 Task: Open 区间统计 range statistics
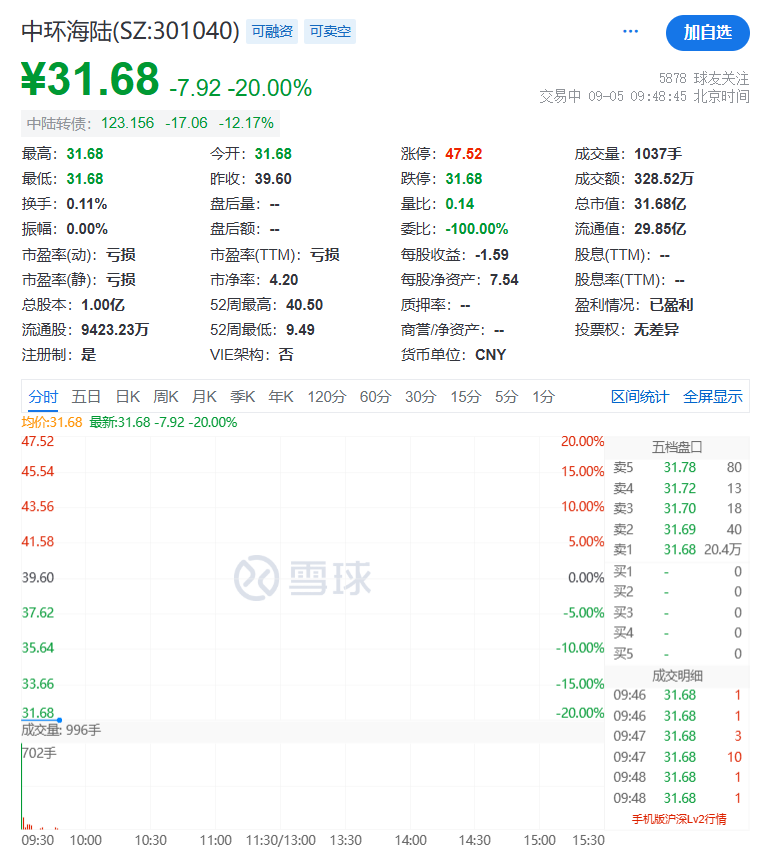point(640,397)
